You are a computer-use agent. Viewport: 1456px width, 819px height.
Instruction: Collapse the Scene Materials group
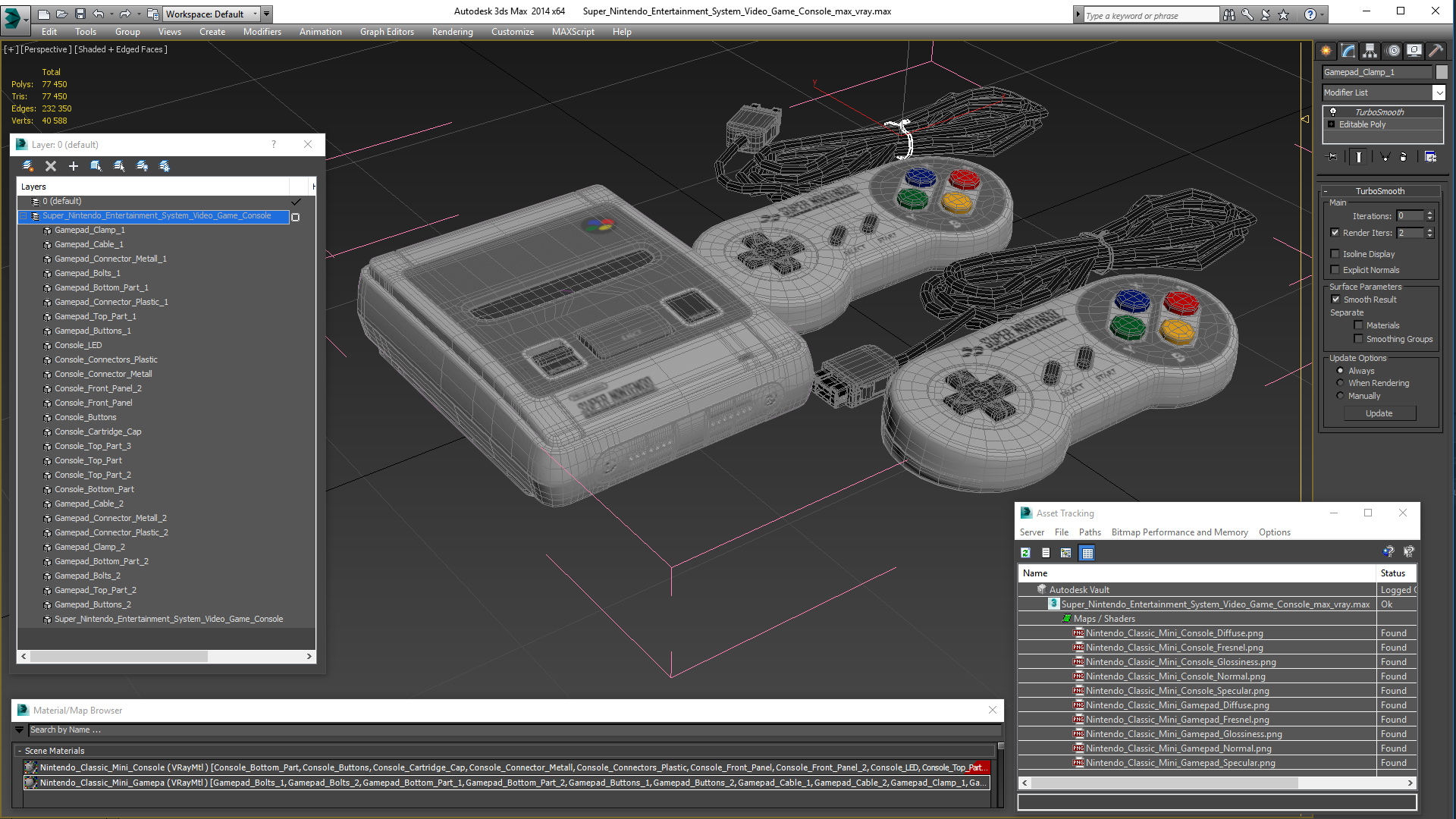point(20,751)
